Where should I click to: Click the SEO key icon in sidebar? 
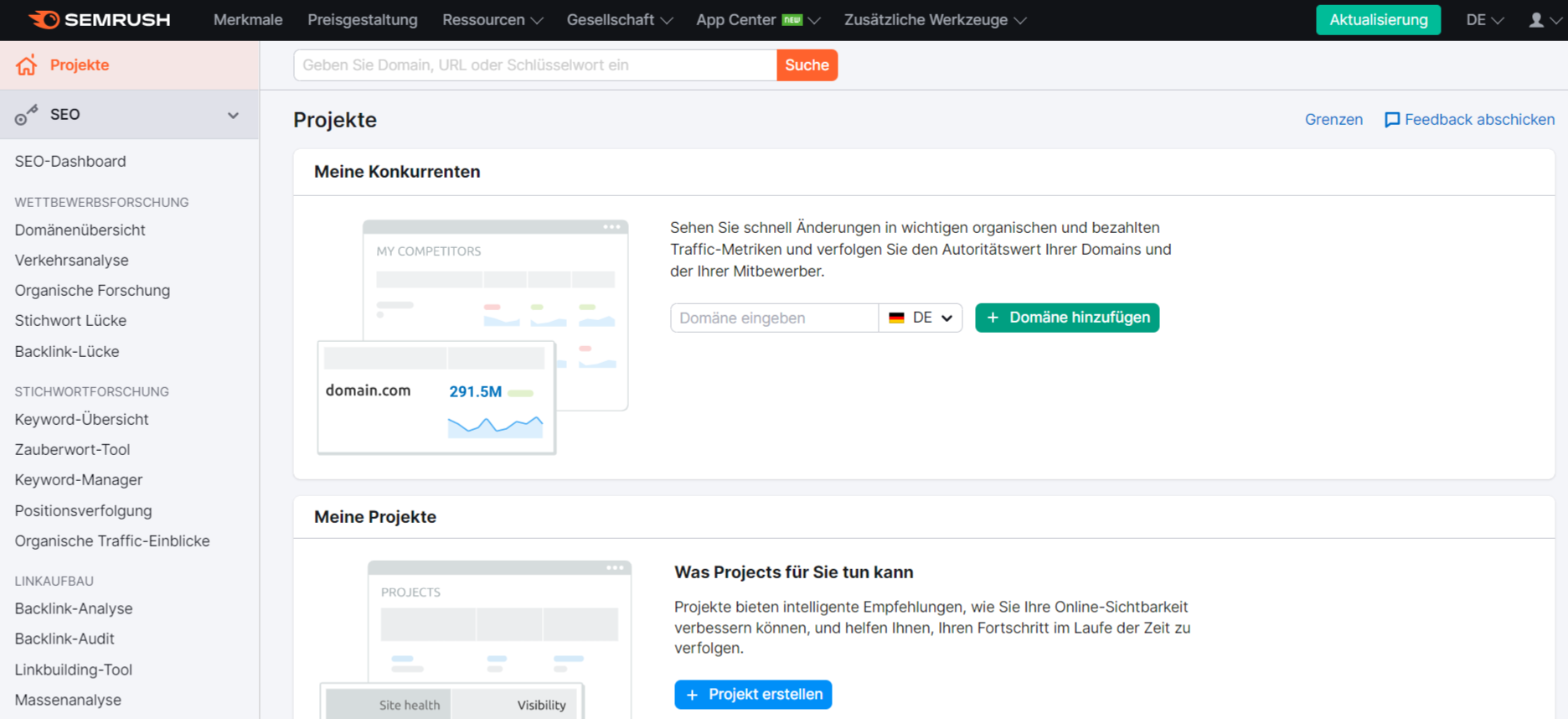click(27, 115)
